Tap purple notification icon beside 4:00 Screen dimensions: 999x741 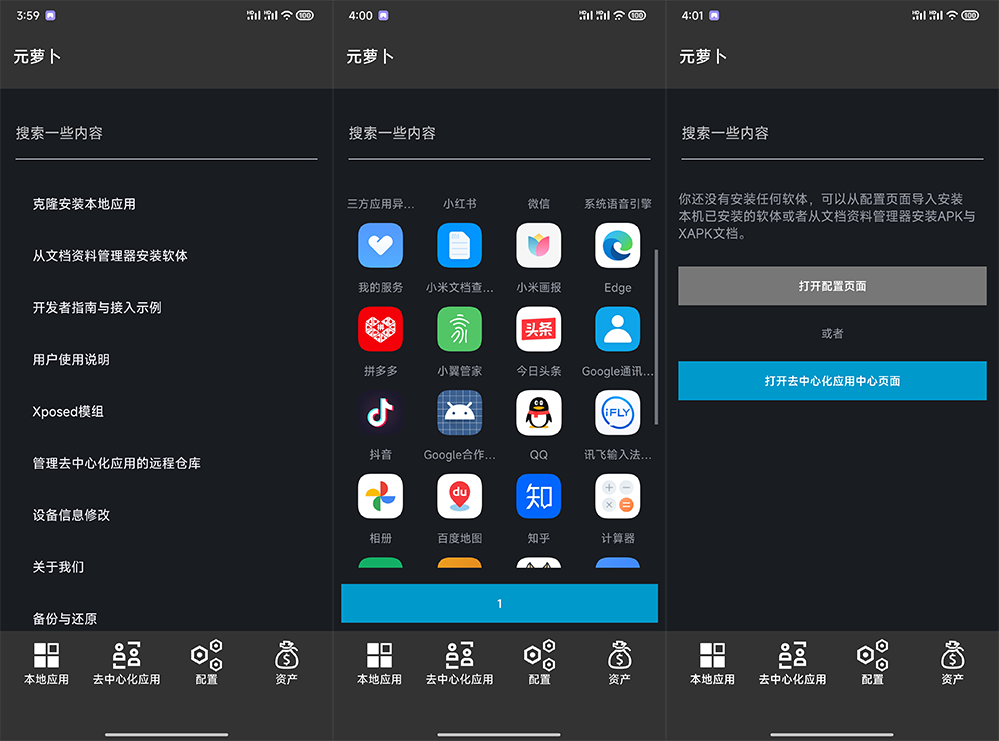coord(384,15)
